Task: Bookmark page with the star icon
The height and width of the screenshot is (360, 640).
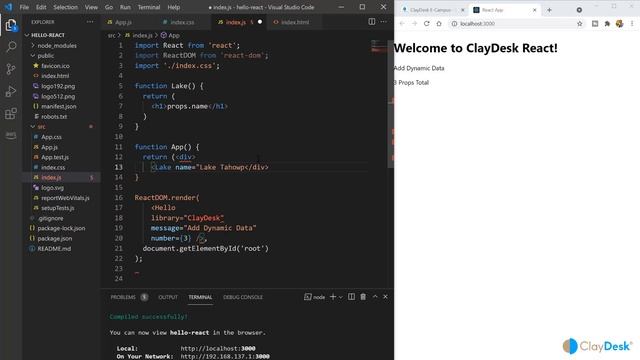Action: click(x=580, y=24)
